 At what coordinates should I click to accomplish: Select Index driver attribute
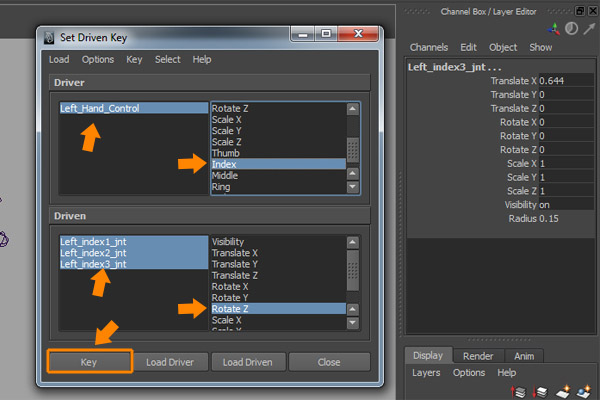tap(278, 164)
